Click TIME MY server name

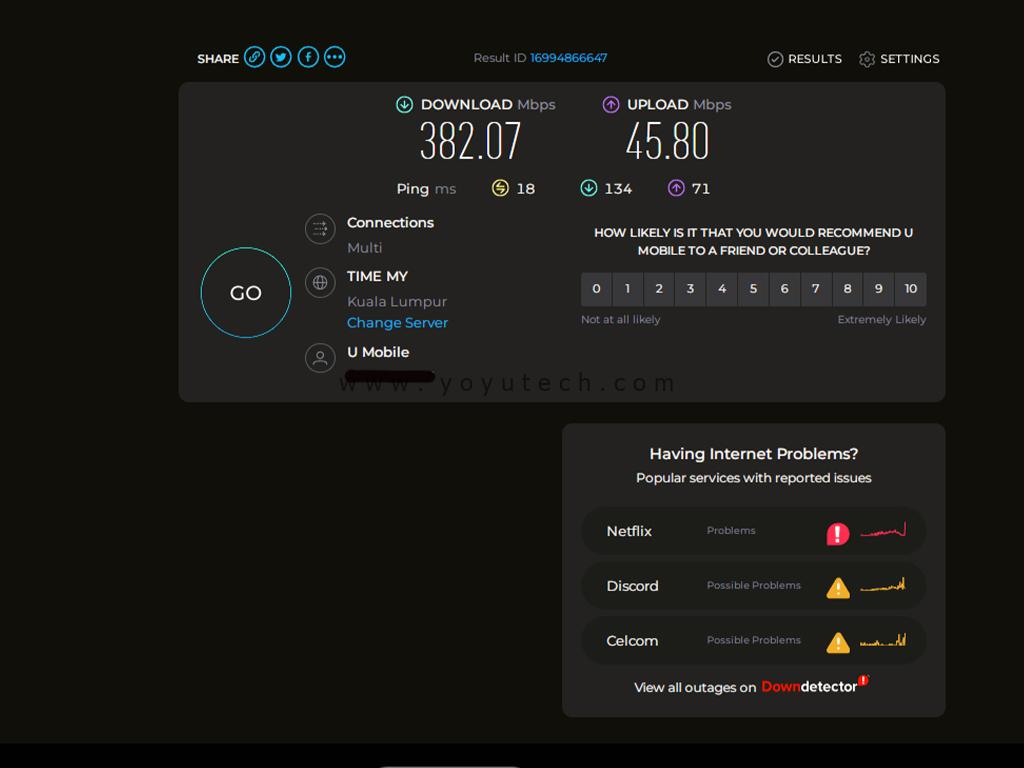(x=377, y=276)
